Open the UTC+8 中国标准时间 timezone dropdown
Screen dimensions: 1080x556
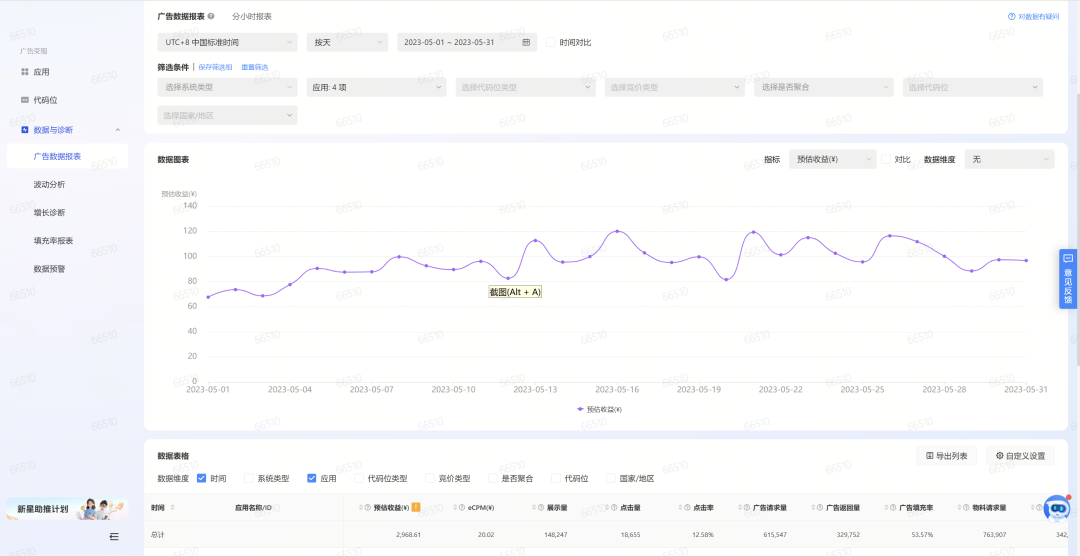227,42
